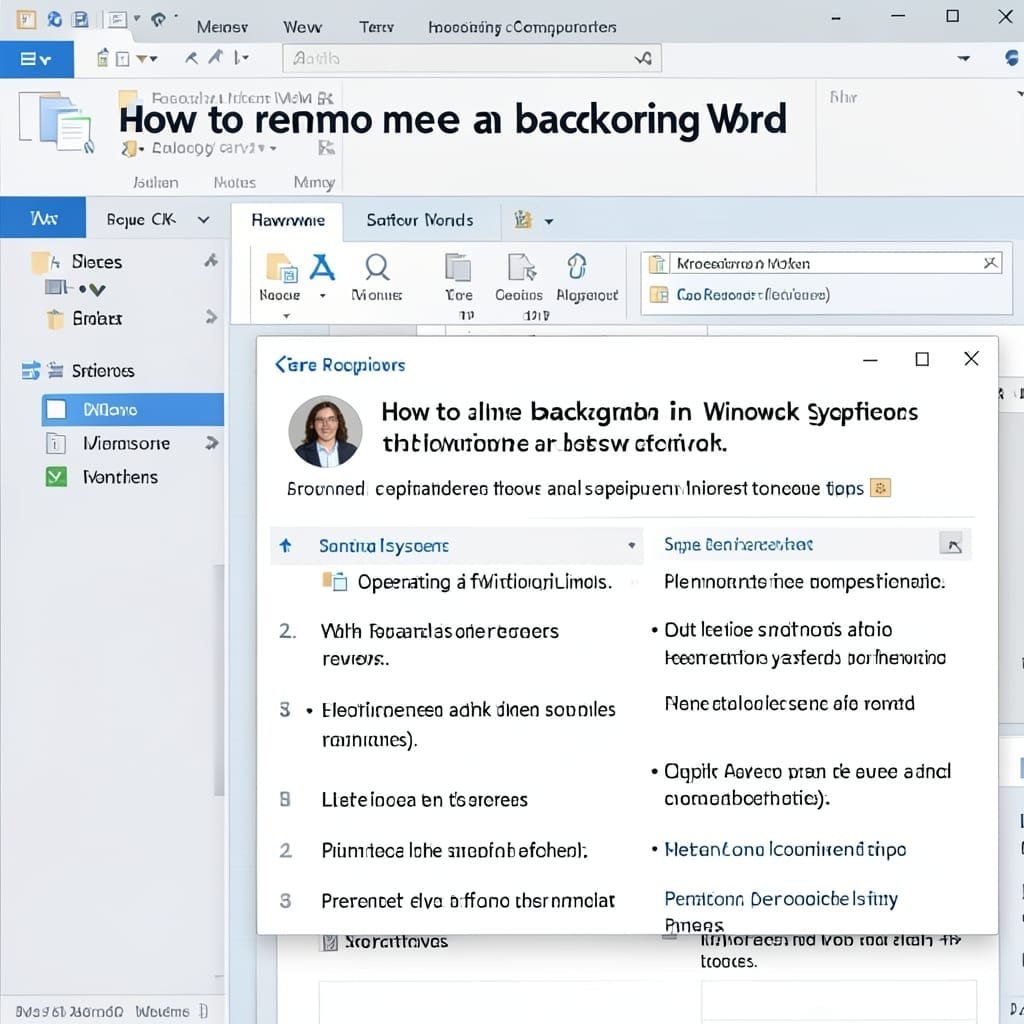Click the sidebar vertical scrollbar
The height and width of the screenshot is (1024, 1024).
219,679
